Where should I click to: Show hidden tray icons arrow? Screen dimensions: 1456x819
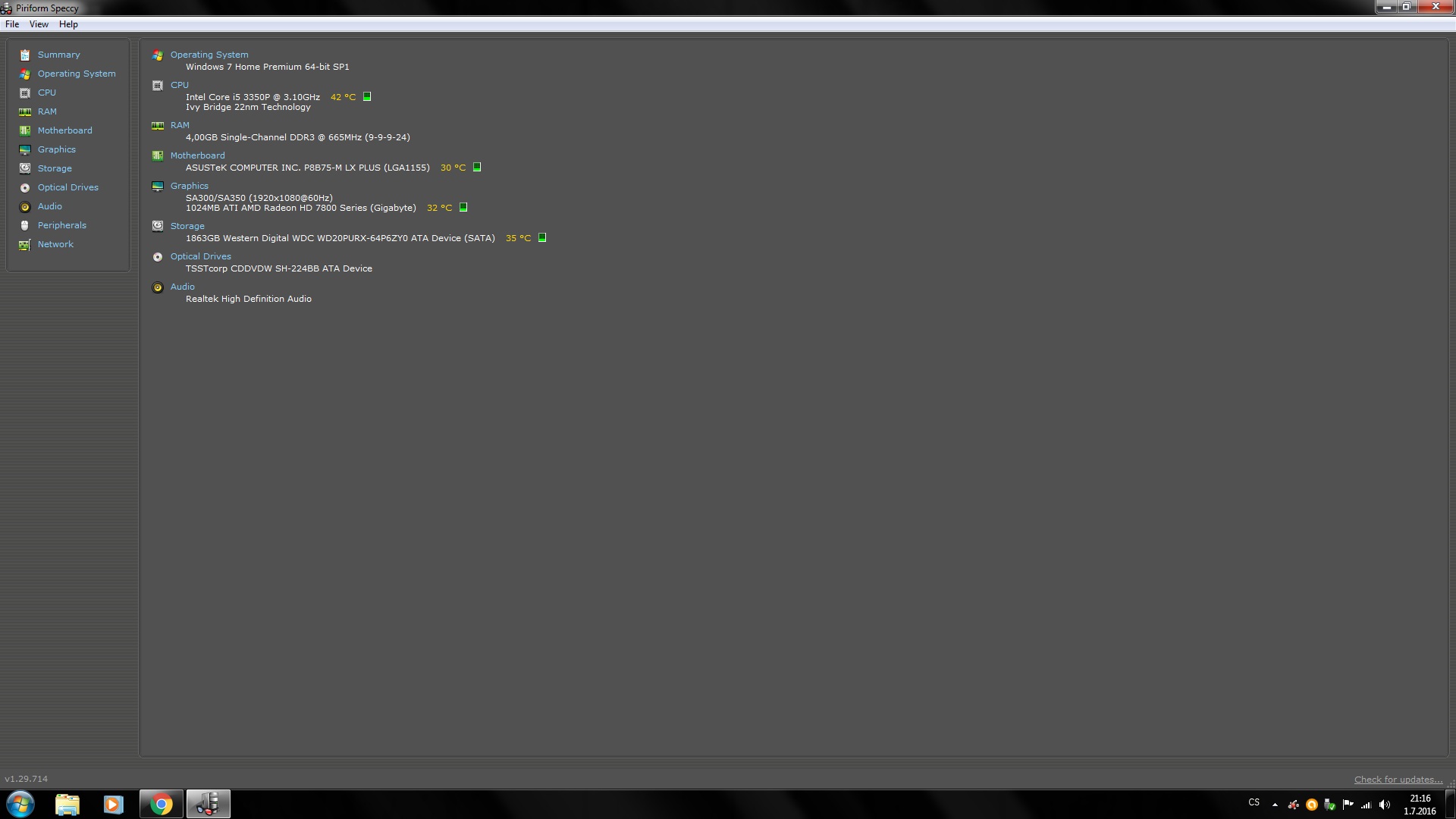click(x=1275, y=805)
